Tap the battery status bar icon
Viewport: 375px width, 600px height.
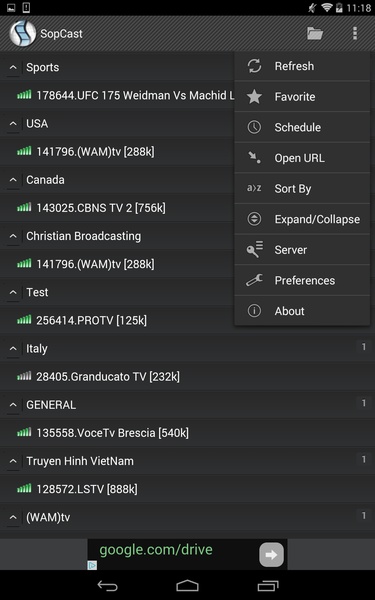(339, 8)
